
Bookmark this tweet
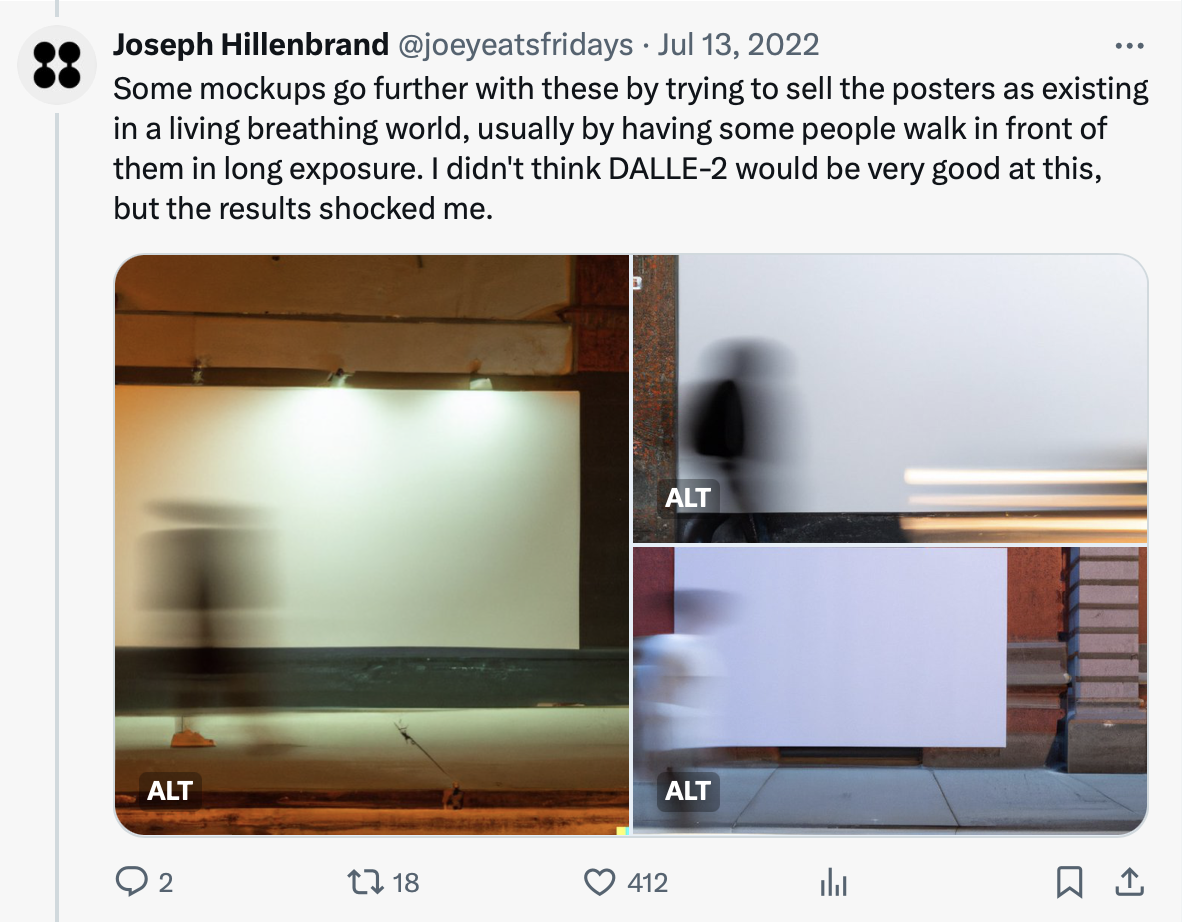point(1069,881)
